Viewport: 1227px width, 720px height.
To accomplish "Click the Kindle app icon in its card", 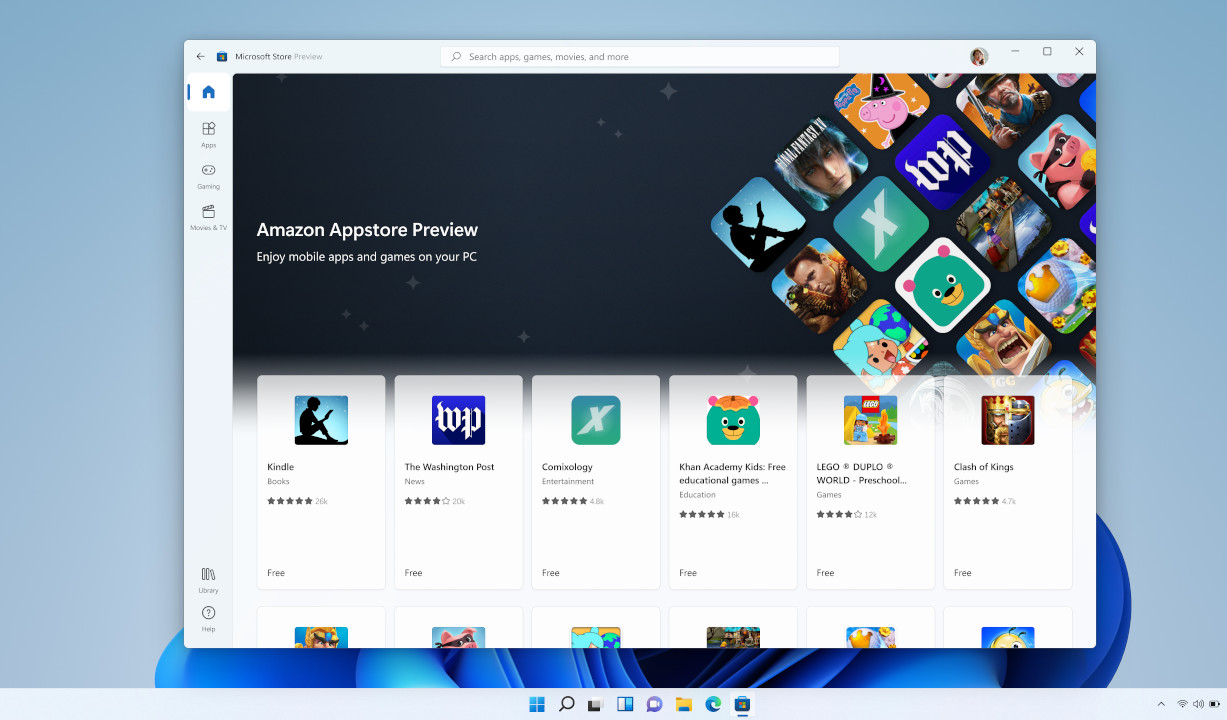I will 321,420.
